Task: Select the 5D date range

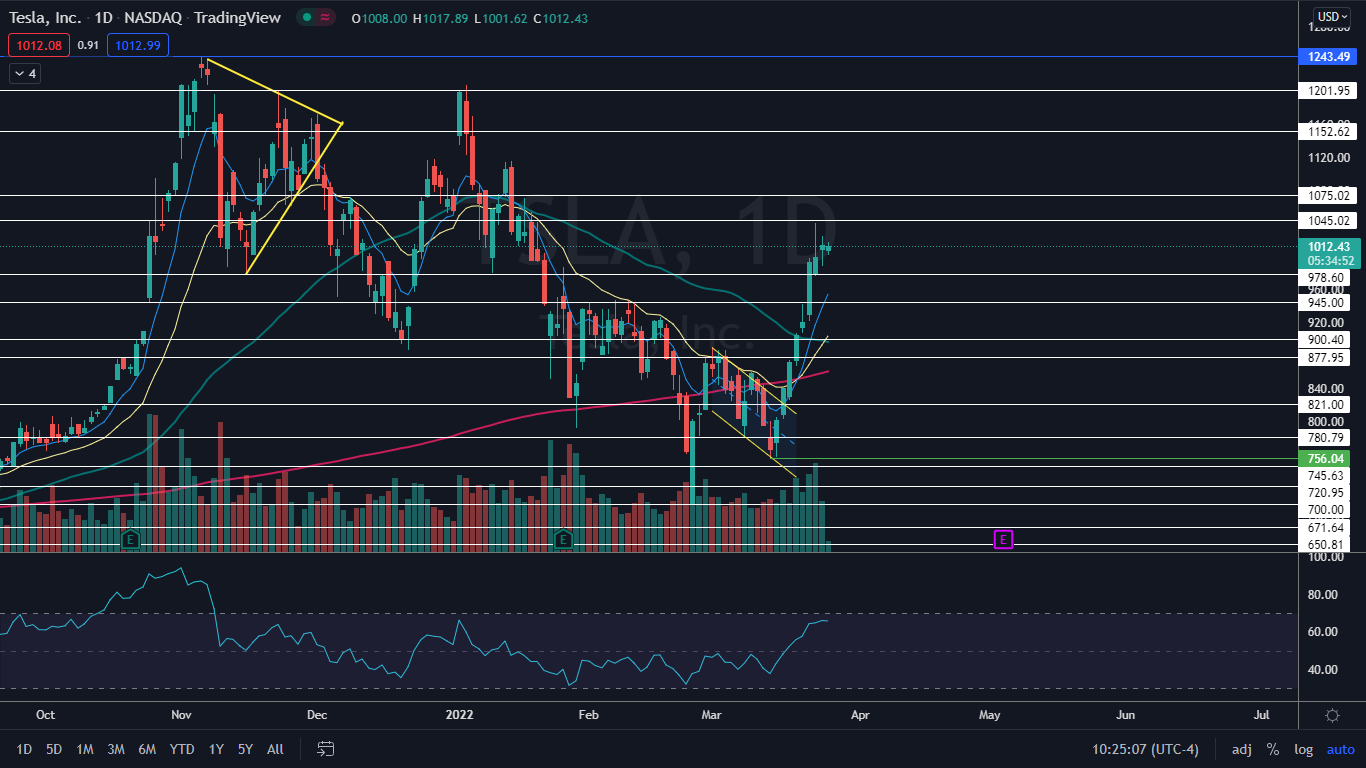Action: coord(54,749)
